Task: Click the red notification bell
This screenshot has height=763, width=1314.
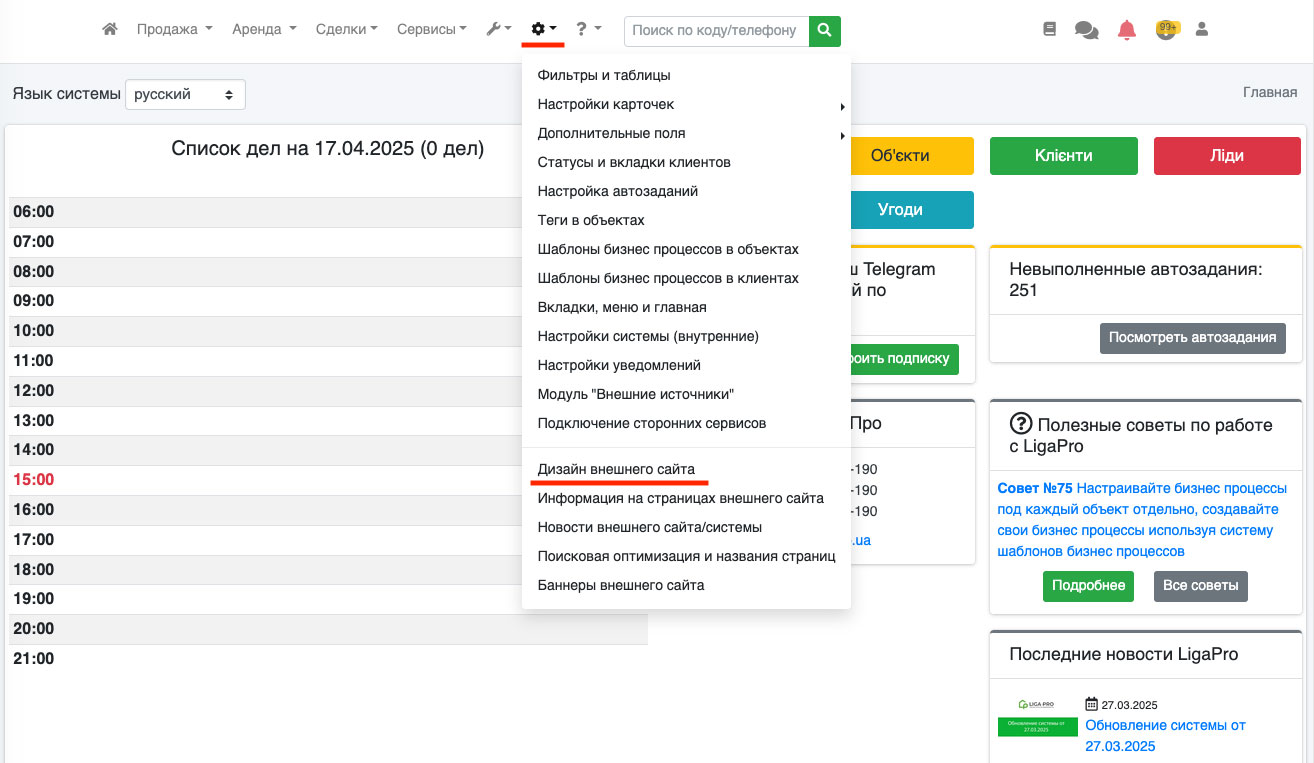Action: [1127, 30]
